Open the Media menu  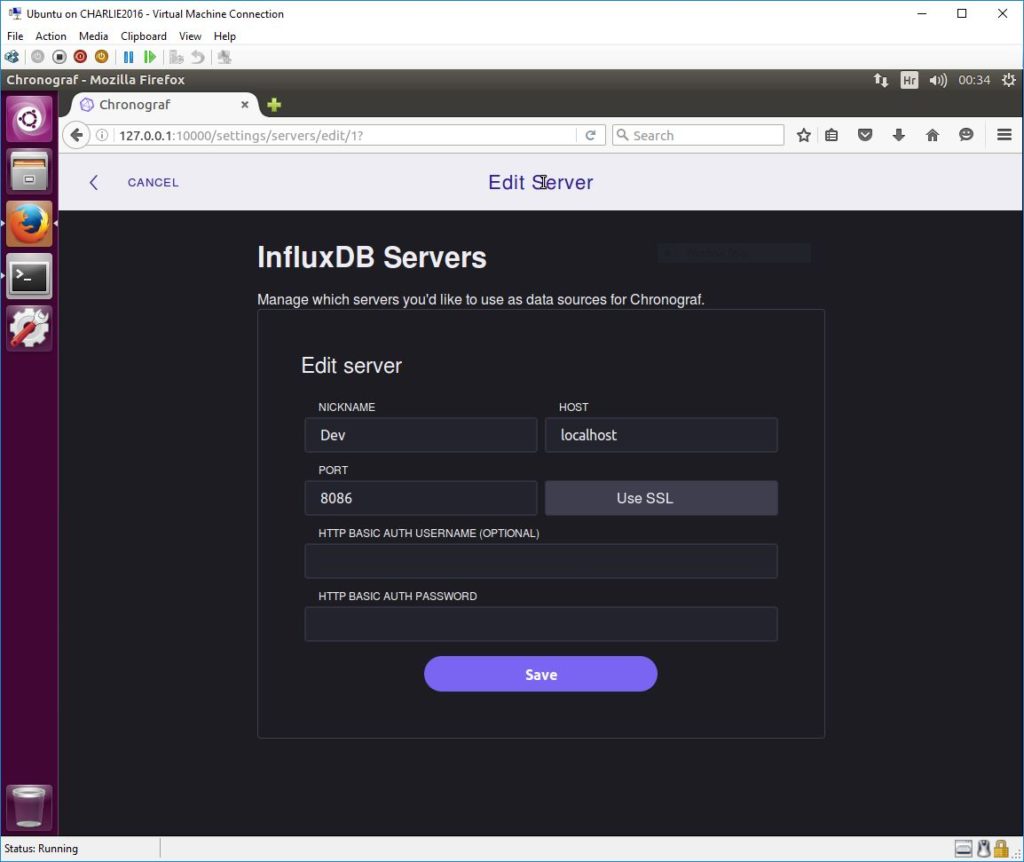(x=93, y=35)
